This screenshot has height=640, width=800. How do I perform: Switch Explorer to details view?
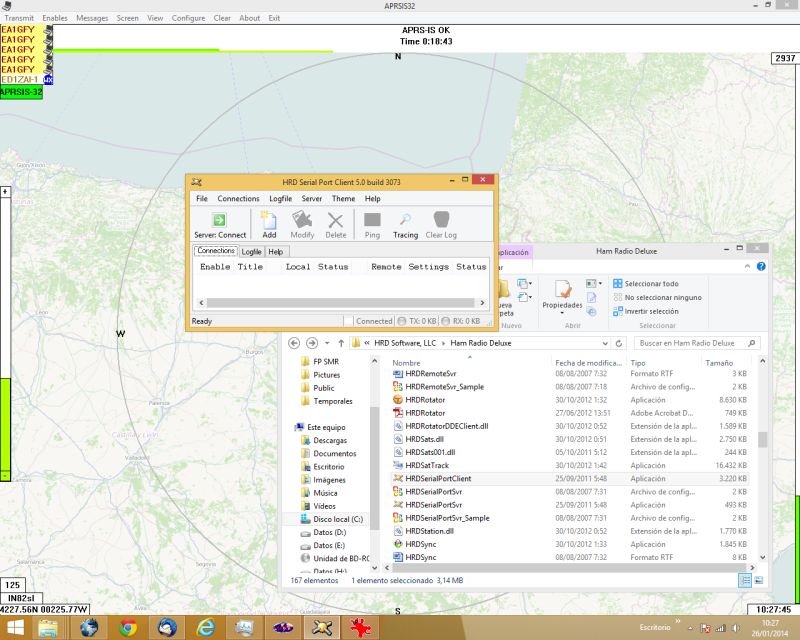[x=745, y=580]
